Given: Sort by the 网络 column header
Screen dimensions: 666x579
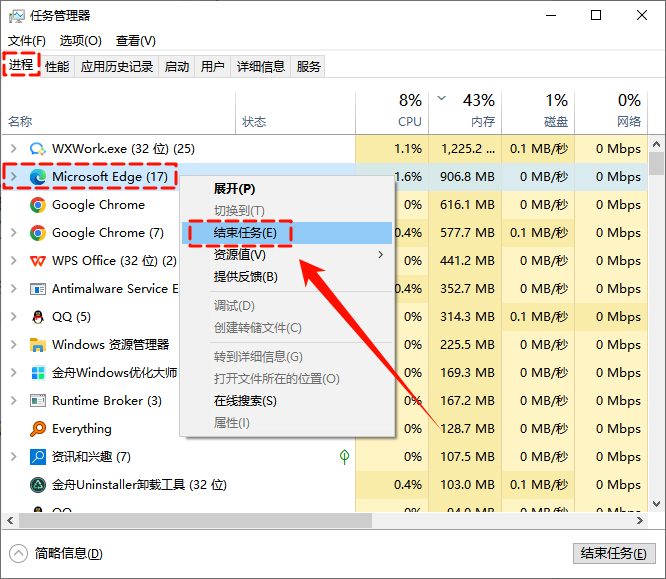Looking at the screenshot, I should [x=611, y=113].
